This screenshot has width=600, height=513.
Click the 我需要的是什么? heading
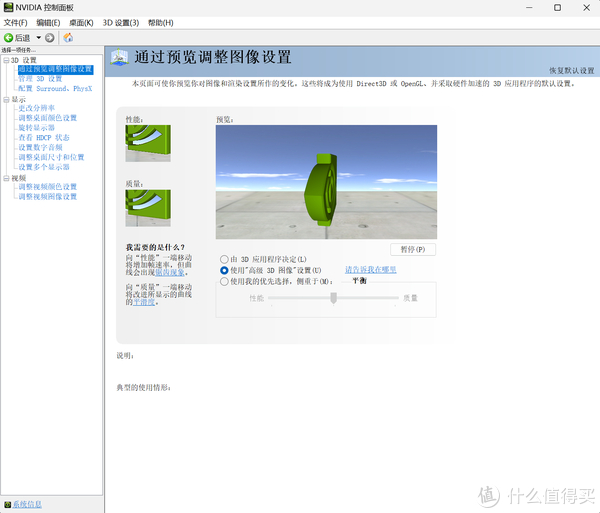155,248
